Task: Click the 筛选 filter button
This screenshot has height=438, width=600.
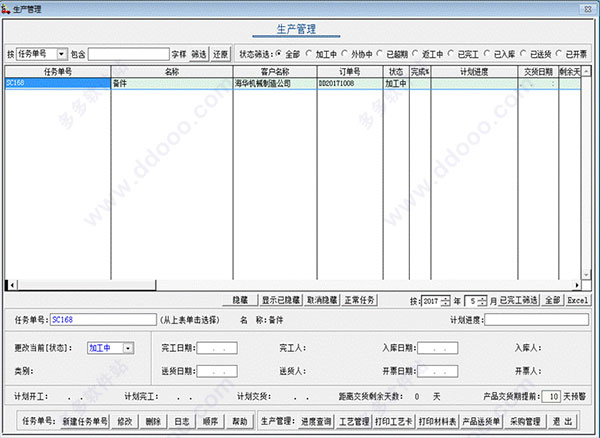Action: 199,54
